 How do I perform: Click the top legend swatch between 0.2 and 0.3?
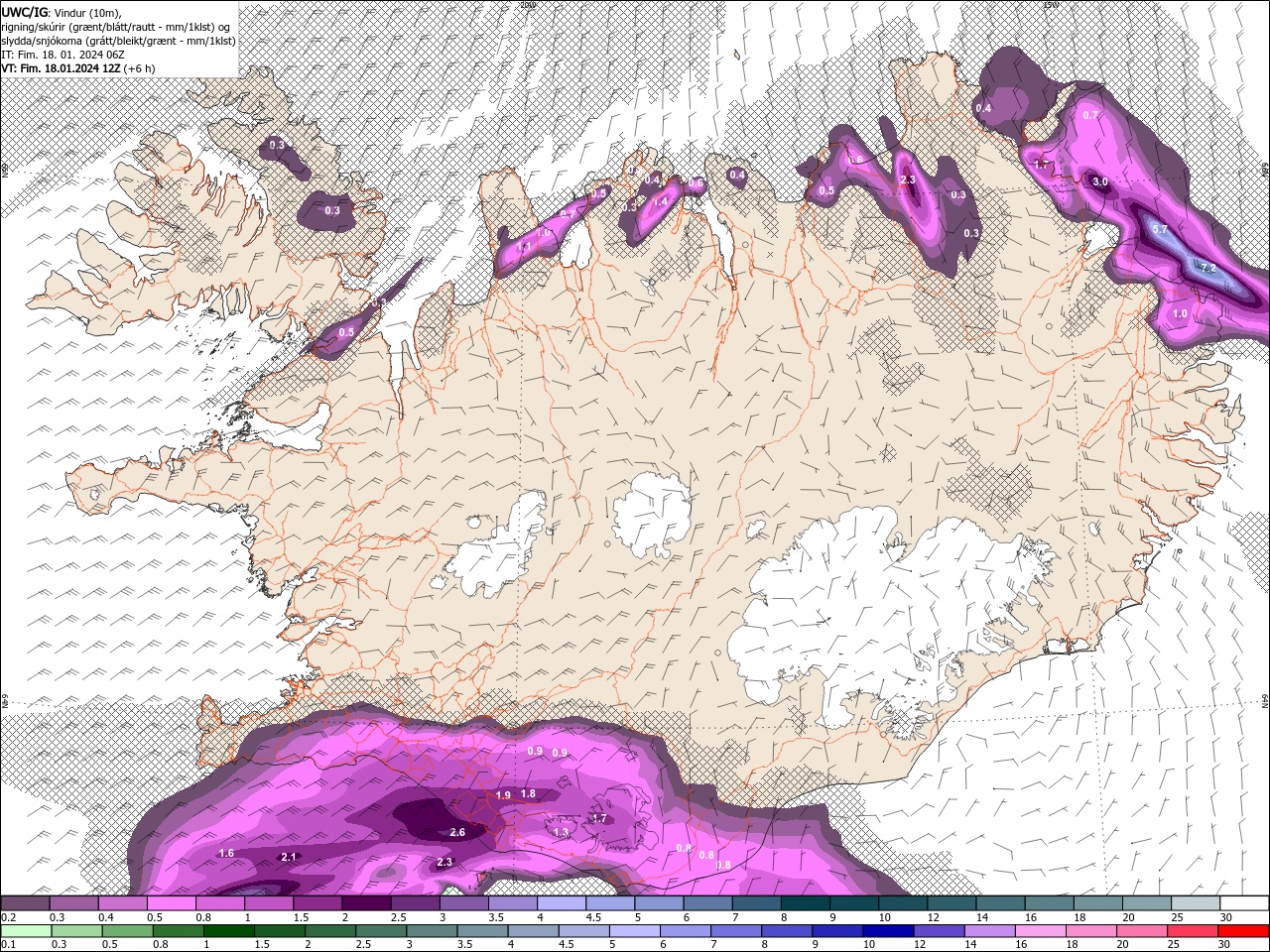pyautogui.click(x=25, y=903)
